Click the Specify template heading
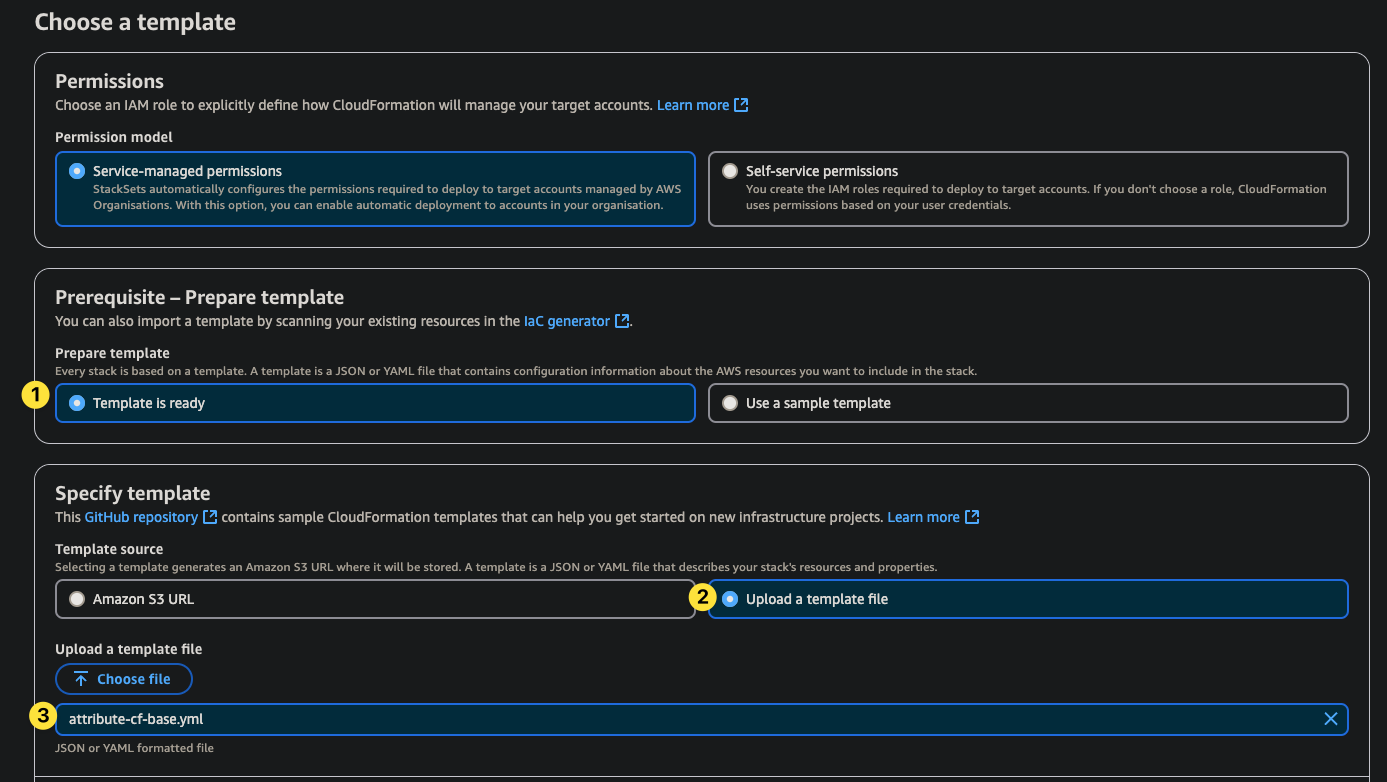 133,493
